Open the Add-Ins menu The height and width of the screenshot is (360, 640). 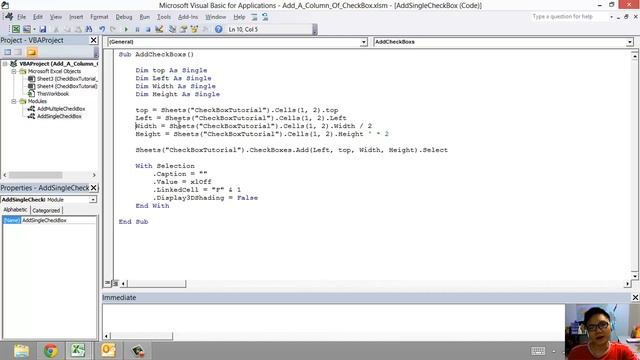tap(188, 17)
